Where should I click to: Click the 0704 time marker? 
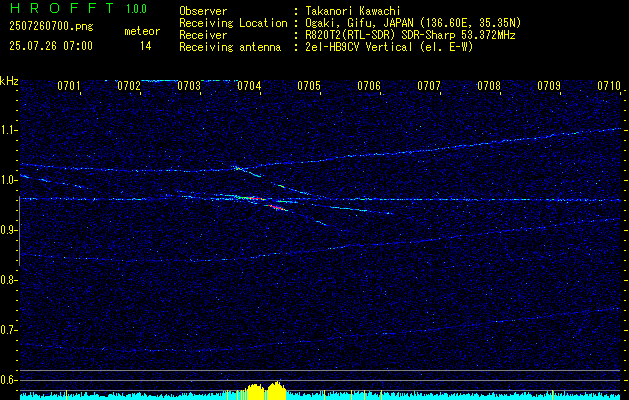pos(249,86)
